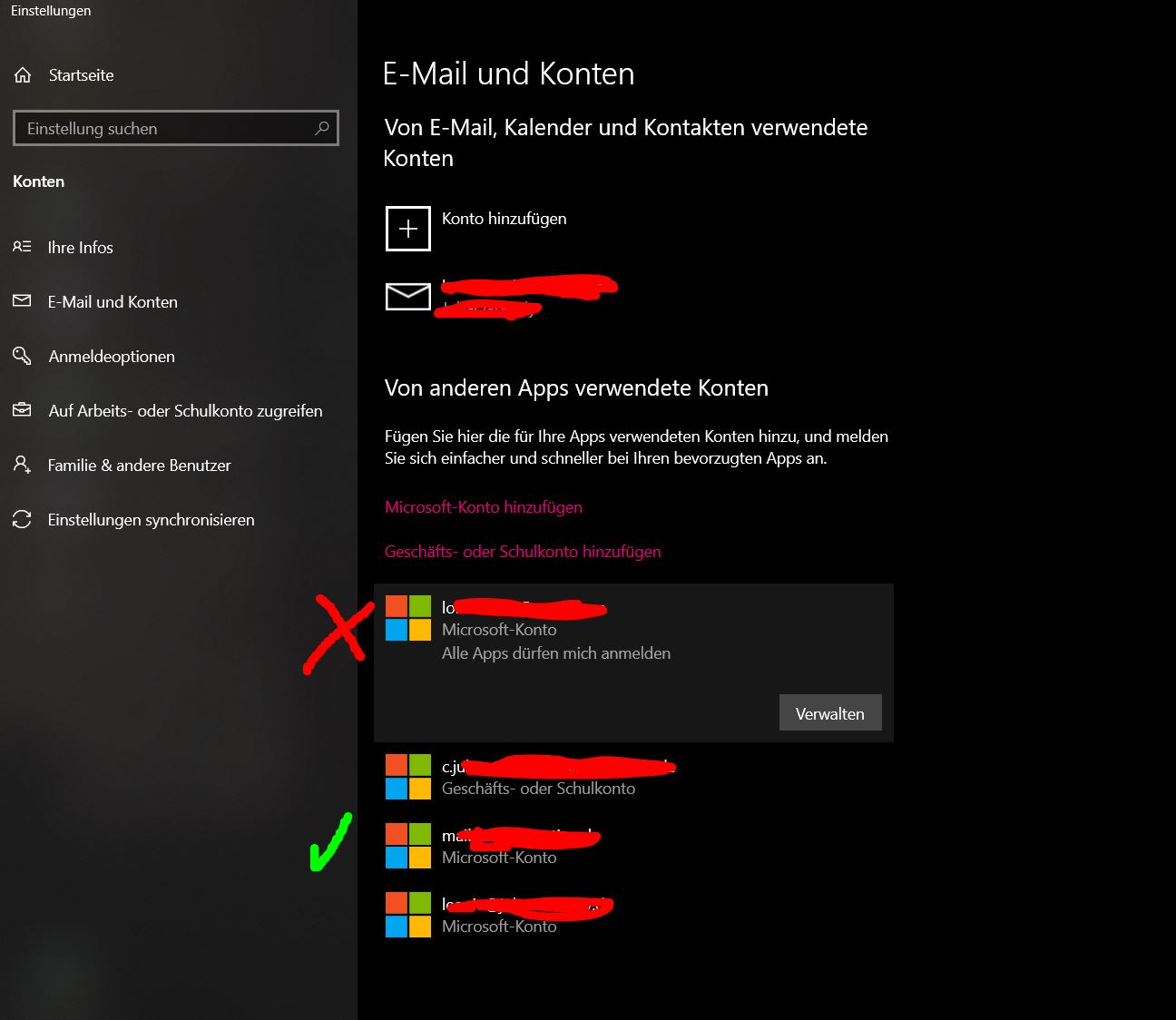Click the search magnifier icon

321,129
